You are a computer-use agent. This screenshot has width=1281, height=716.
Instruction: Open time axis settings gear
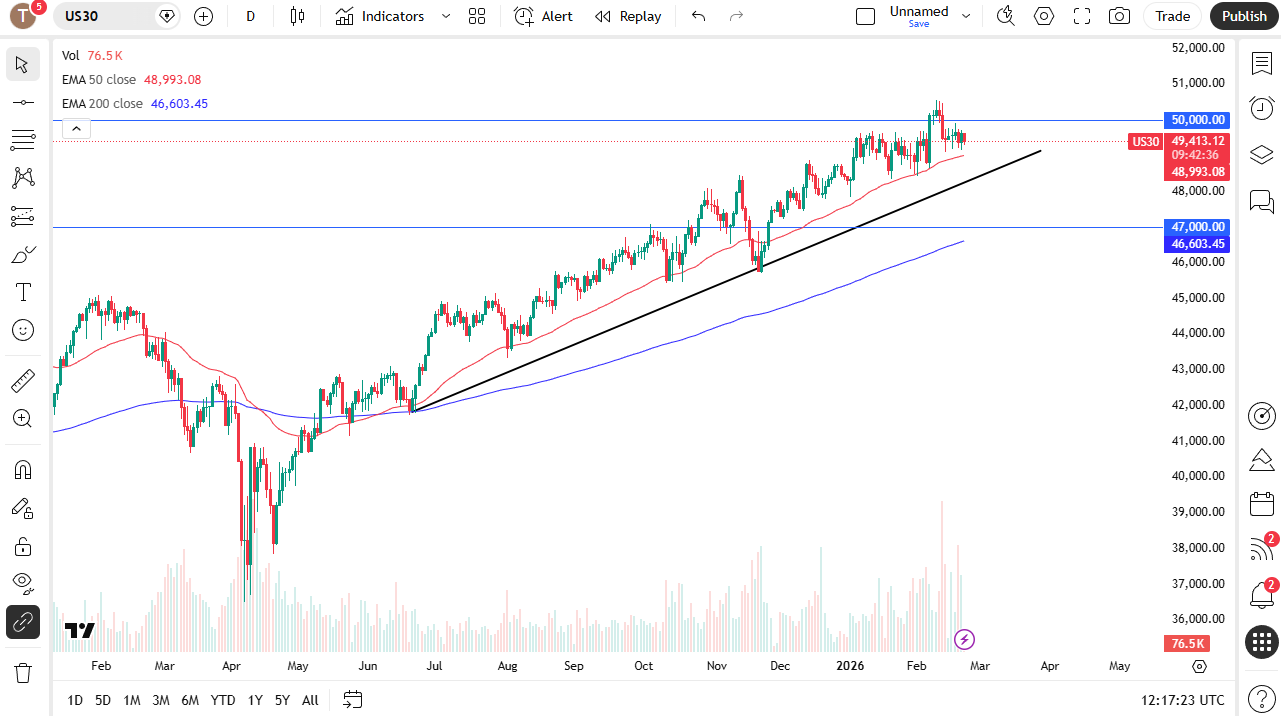[1199, 666]
